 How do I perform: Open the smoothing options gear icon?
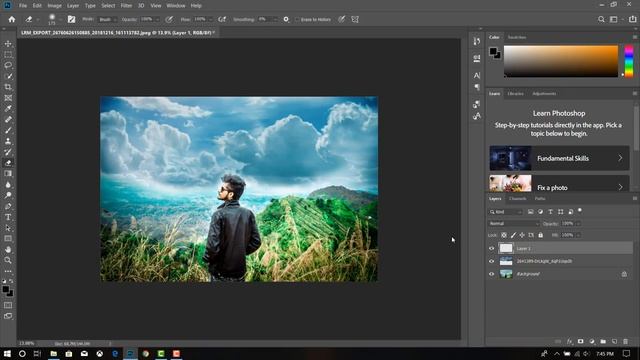[286, 19]
